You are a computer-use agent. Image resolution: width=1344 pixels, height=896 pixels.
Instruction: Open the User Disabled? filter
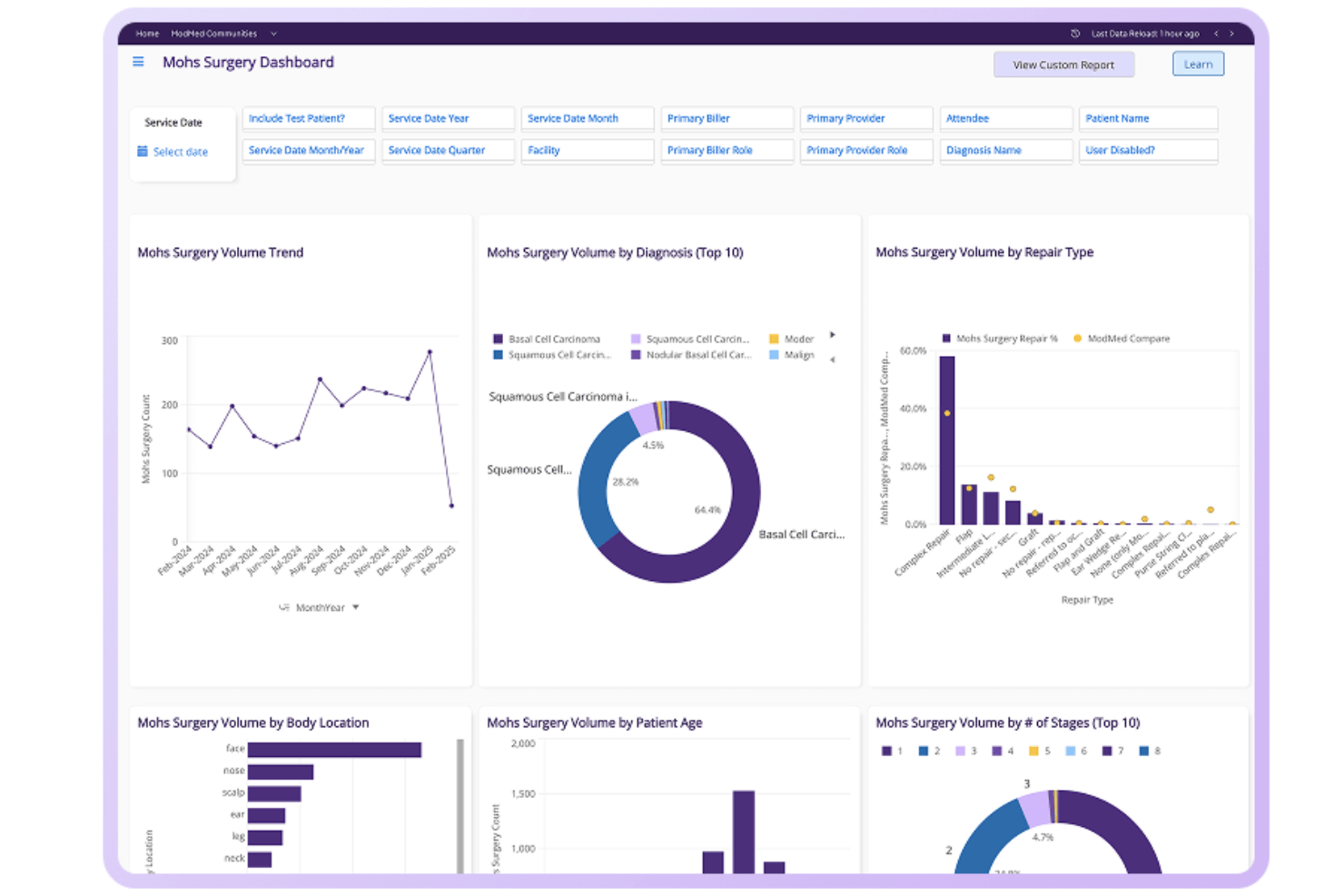click(x=1149, y=151)
